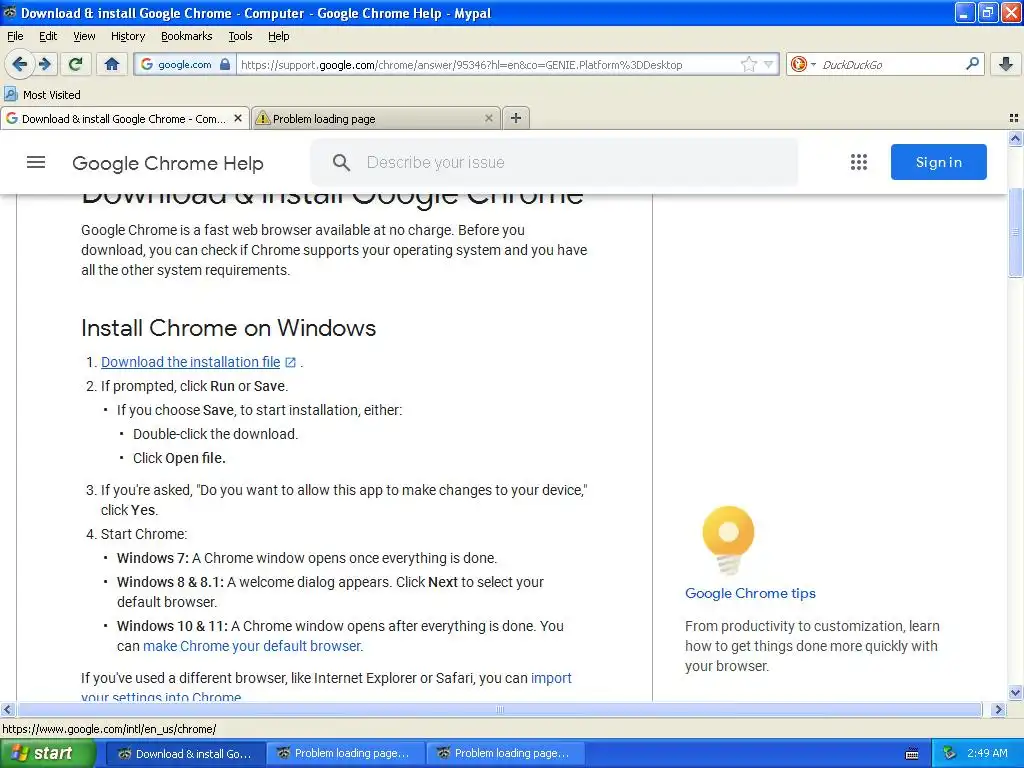Viewport: 1024px width, 768px height.
Task: Open the URL history dropdown arrow
Action: coord(769,64)
